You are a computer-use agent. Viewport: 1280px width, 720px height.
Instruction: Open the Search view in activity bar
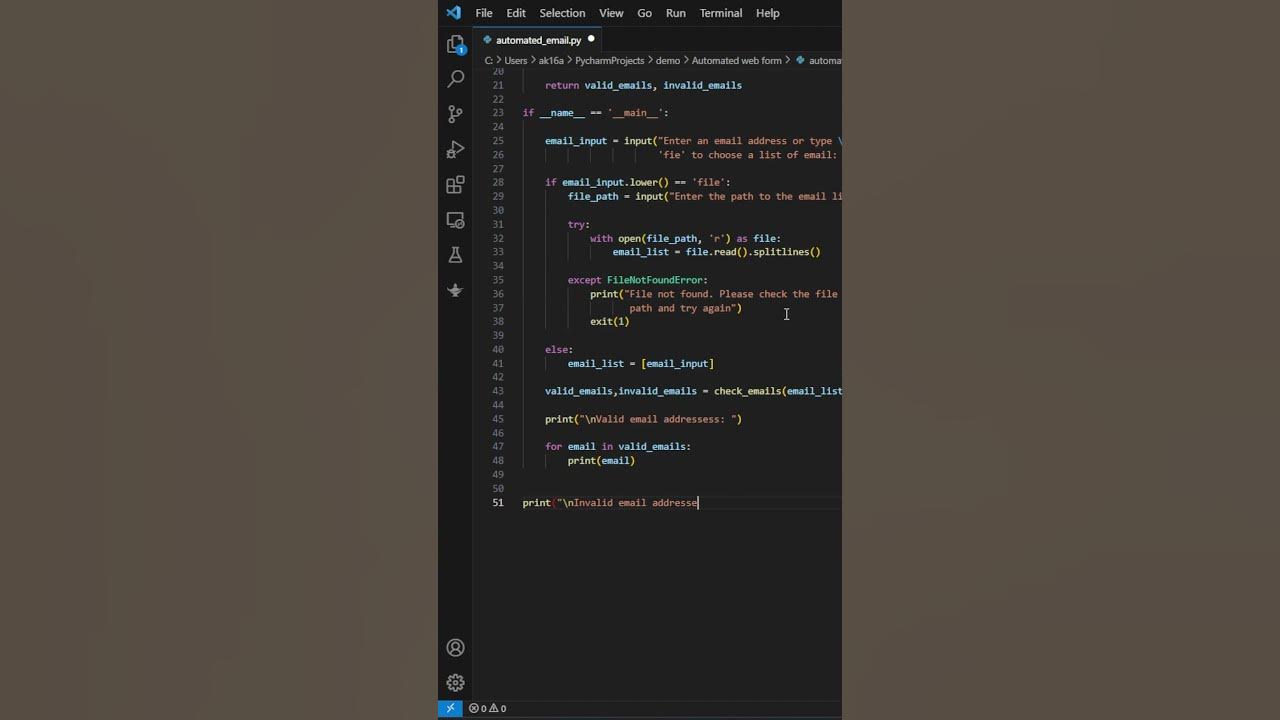pos(455,78)
